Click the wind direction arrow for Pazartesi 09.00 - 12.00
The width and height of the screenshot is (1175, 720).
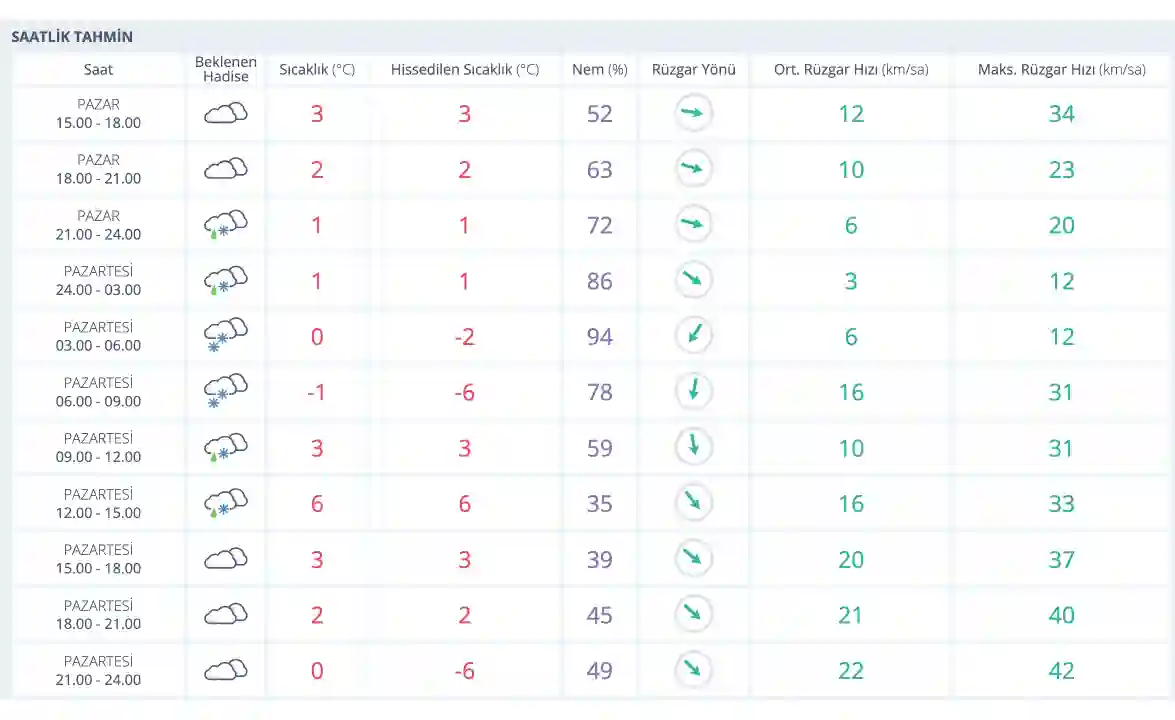(693, 447)
